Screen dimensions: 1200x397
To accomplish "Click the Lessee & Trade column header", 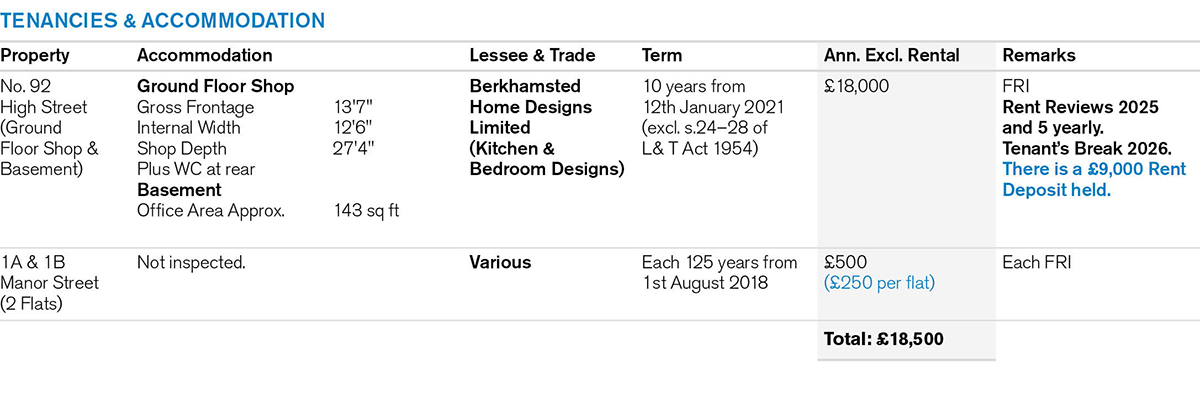I will click(x=533, y=56).
